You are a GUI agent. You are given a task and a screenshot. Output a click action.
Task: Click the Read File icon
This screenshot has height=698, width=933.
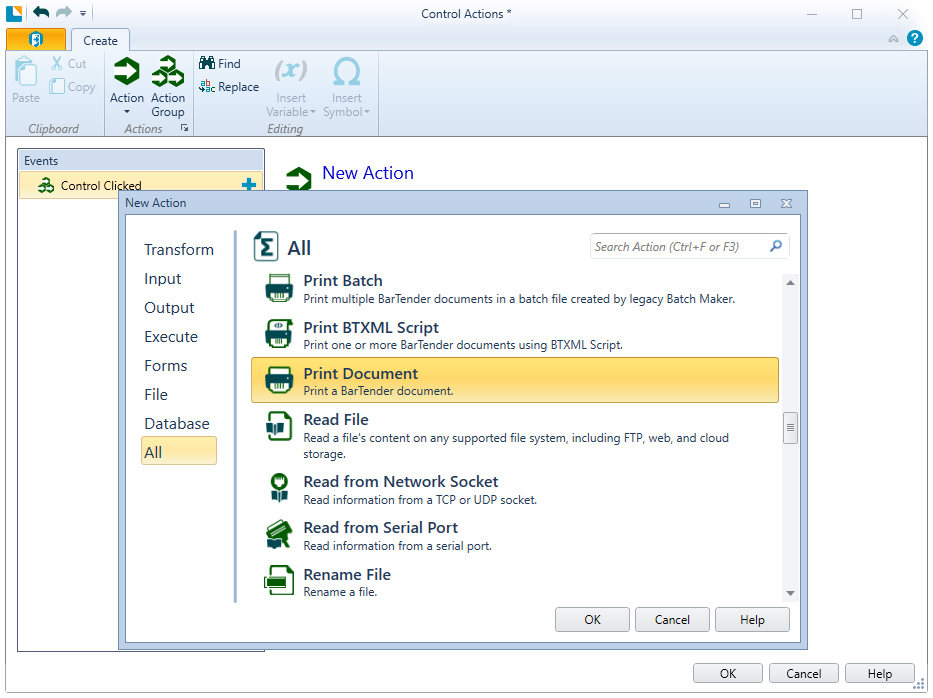tap(278, 425)
